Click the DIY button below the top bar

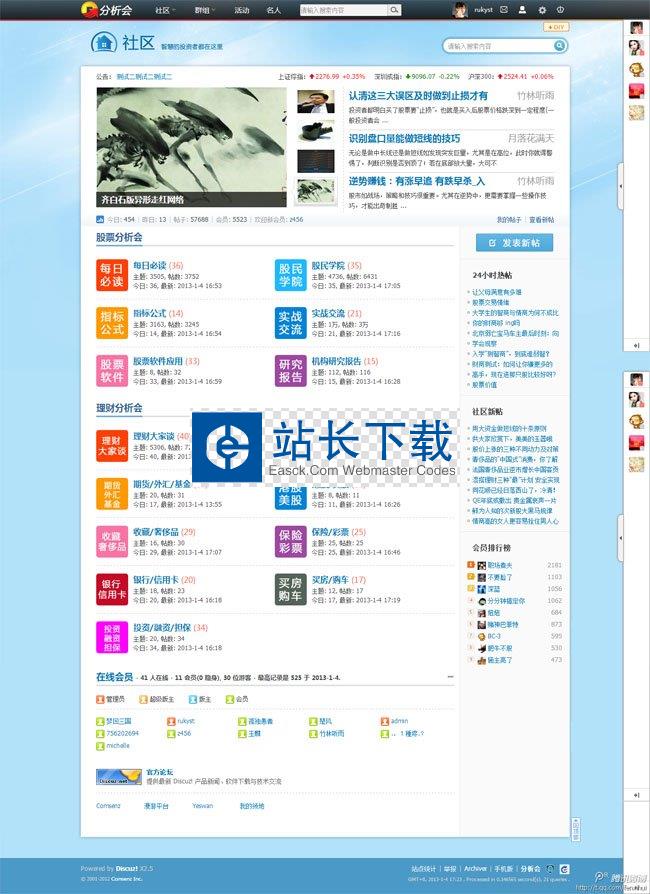click(x=557, y=27)
